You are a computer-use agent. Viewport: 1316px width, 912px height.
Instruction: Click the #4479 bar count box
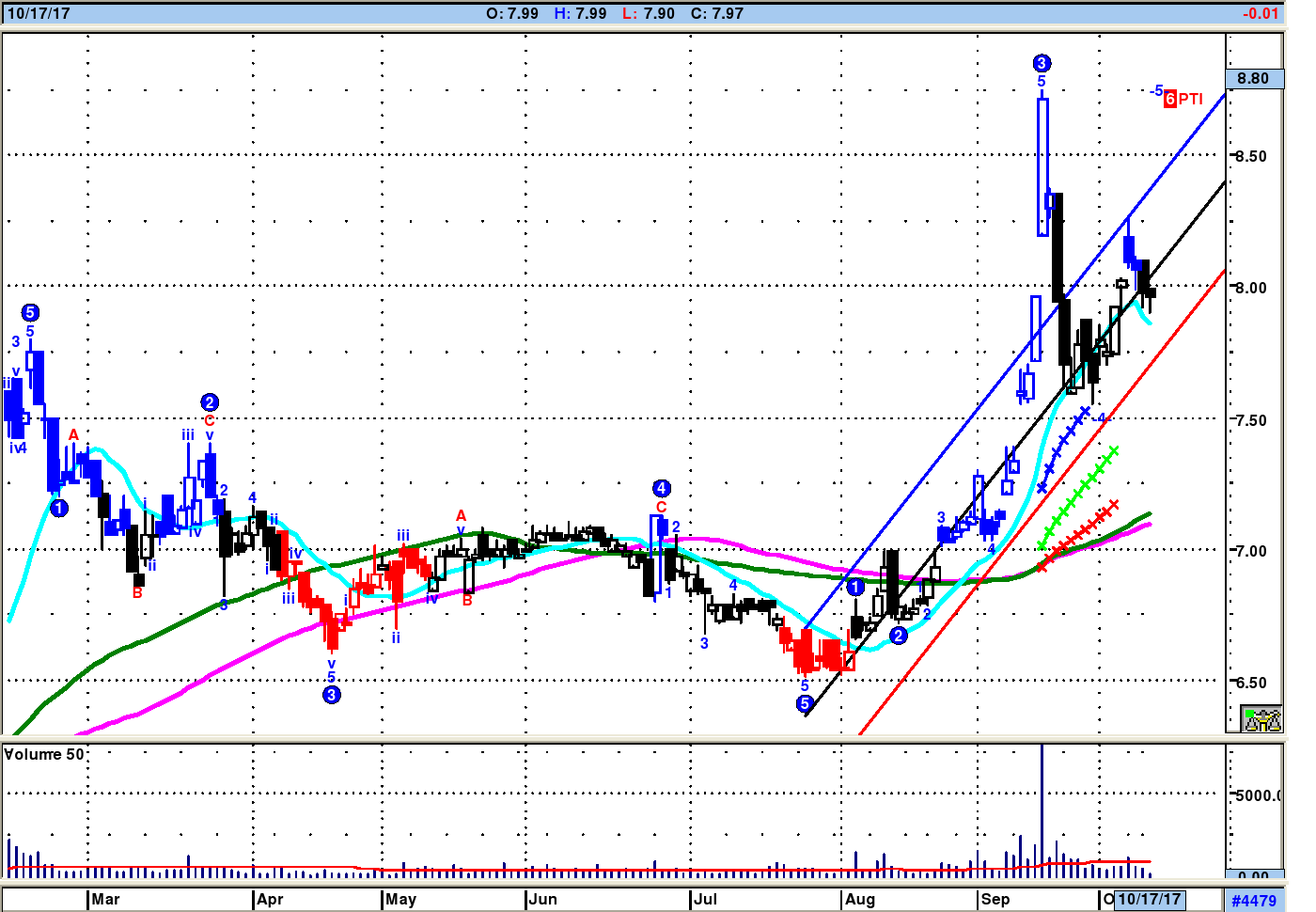tap(1254, 901)
